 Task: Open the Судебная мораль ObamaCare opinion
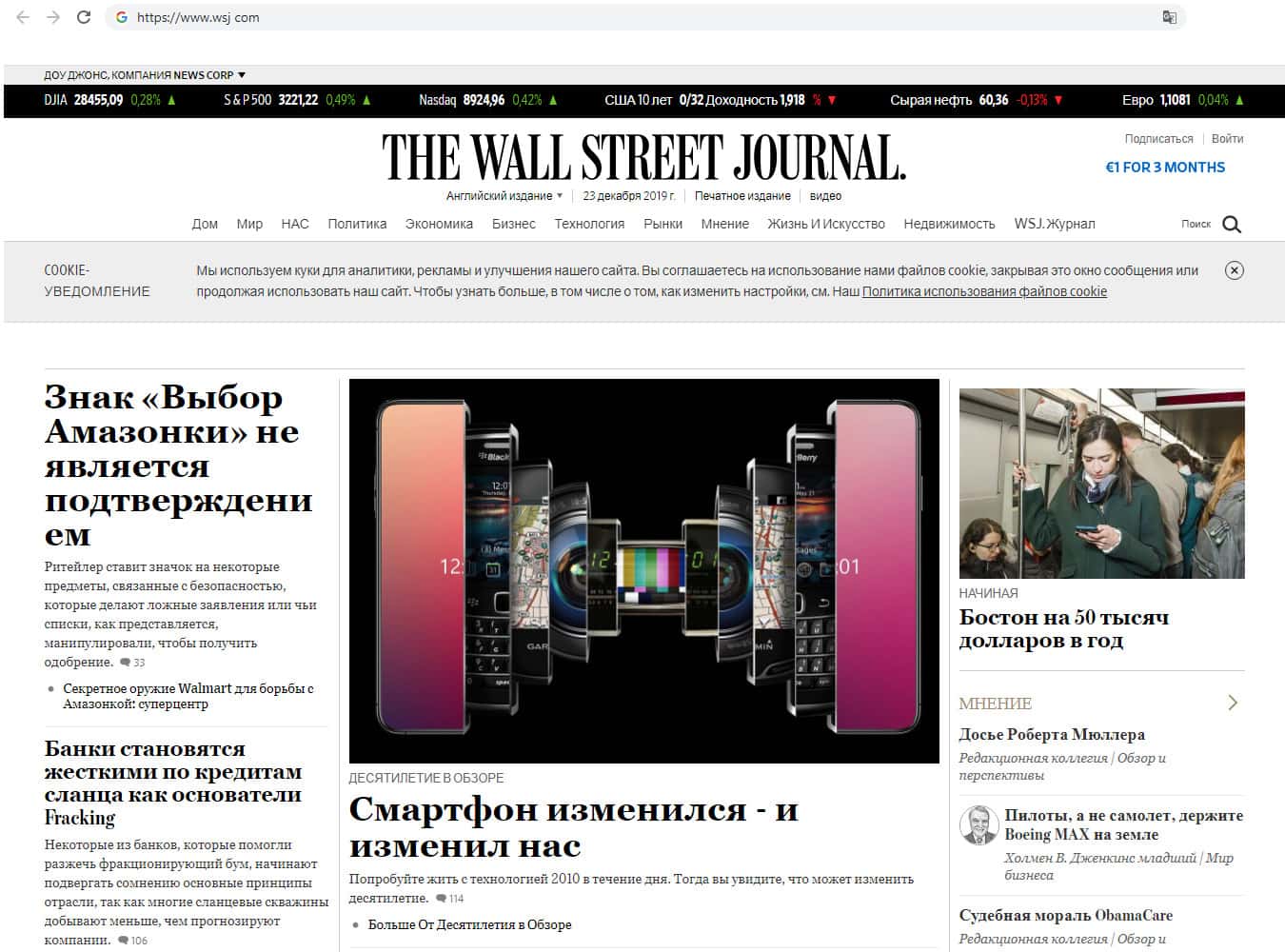(x=1066, y=915)
